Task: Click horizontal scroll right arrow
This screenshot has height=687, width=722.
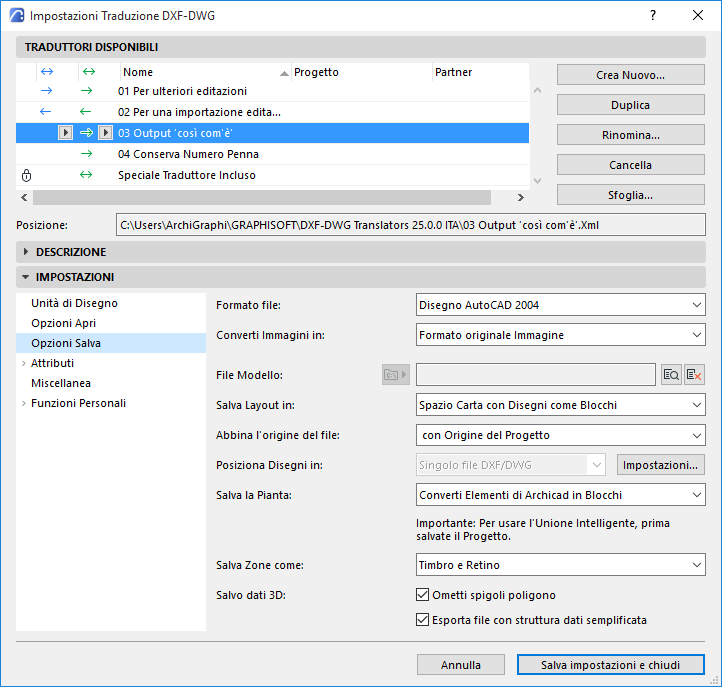Action: coord(520,197)
